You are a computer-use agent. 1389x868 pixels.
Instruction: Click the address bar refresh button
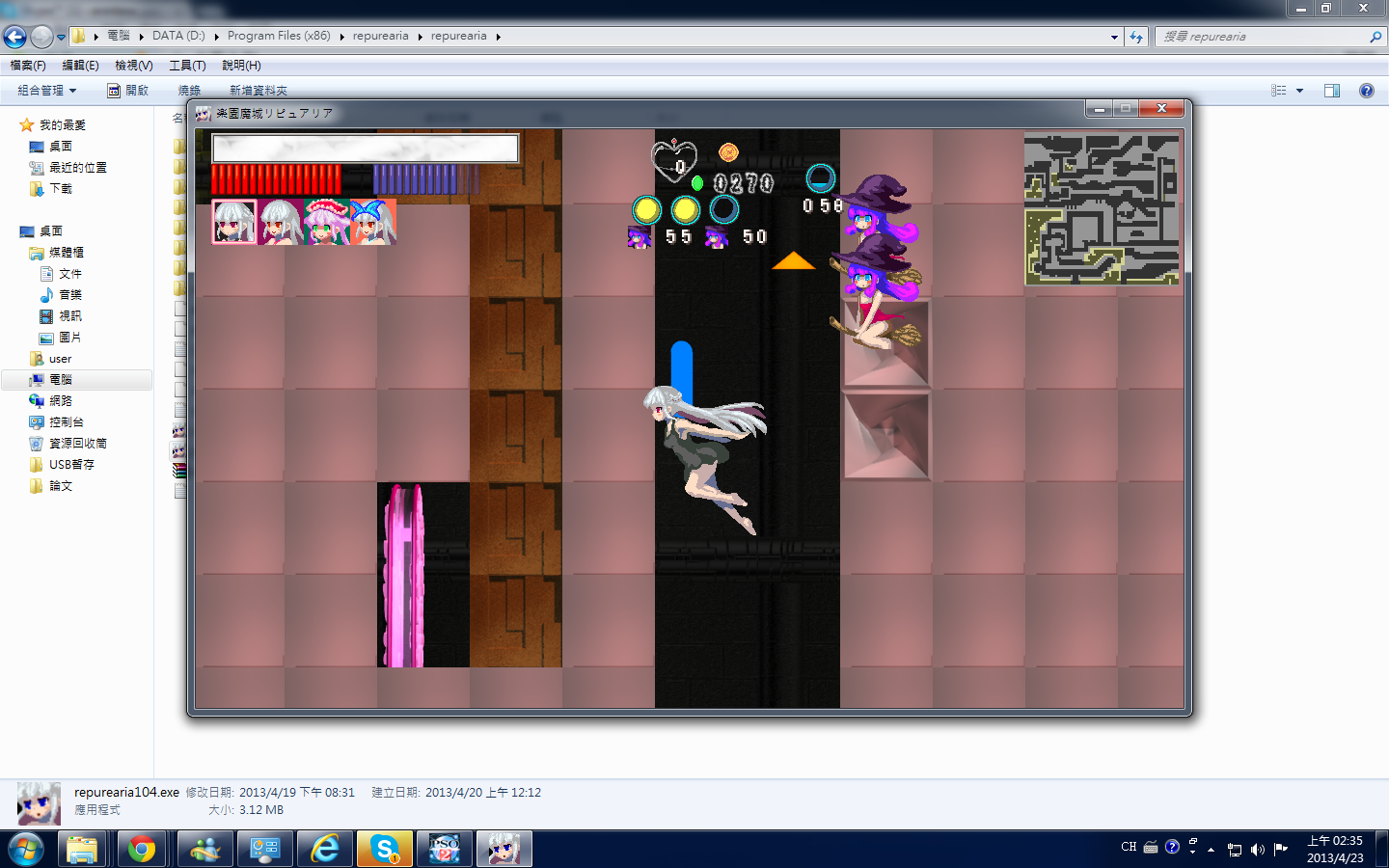tap(1136, 37)
